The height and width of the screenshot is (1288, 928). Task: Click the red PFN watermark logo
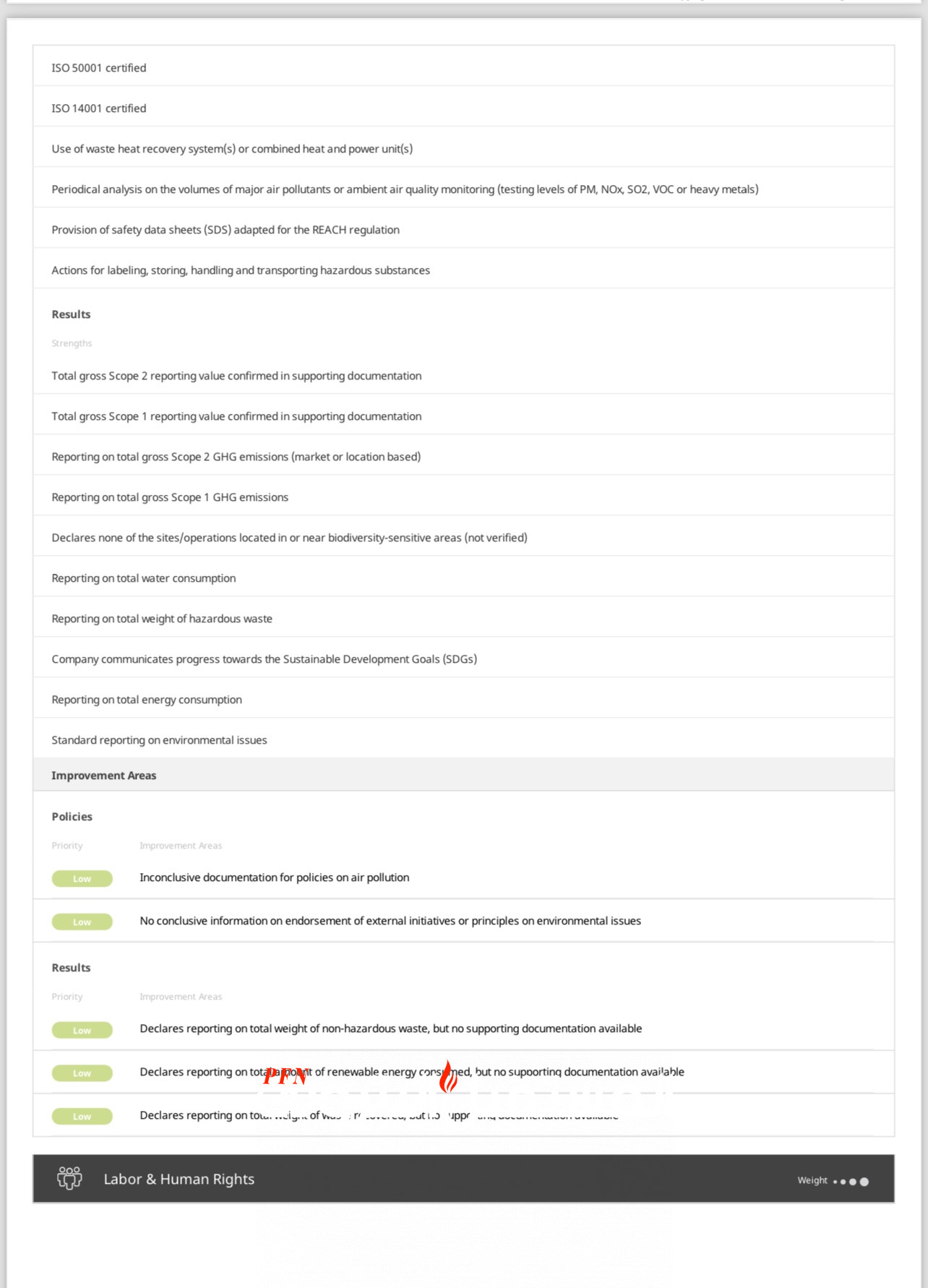(285, 1076)
